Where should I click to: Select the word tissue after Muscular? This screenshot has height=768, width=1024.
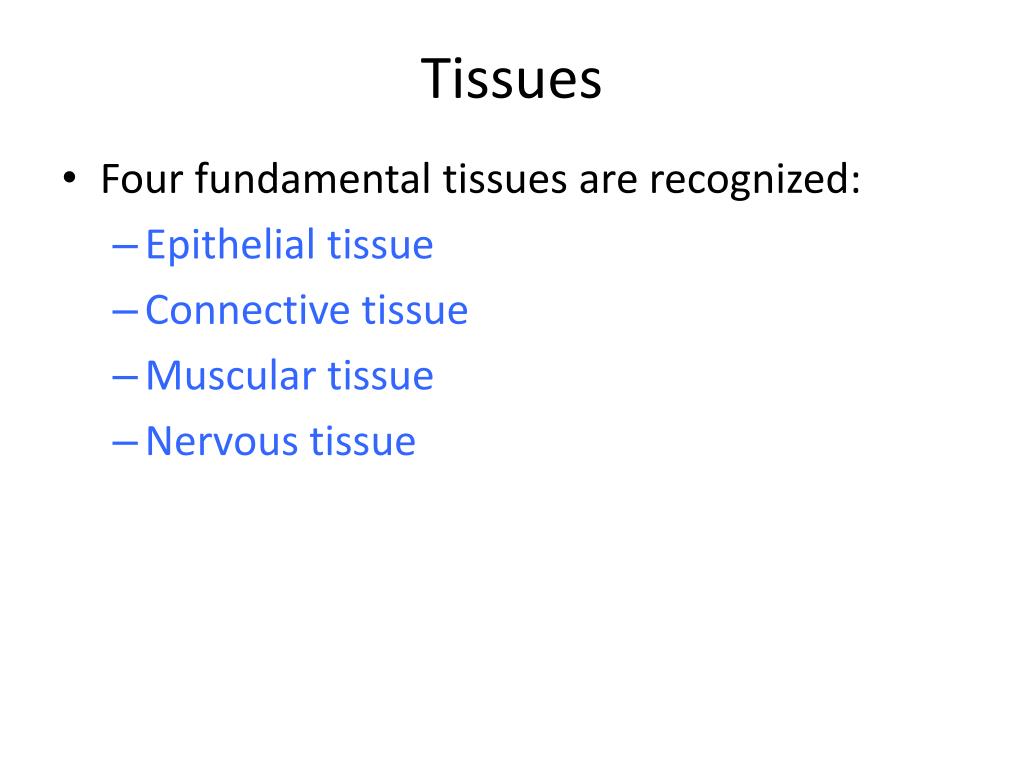coord(381,376)
